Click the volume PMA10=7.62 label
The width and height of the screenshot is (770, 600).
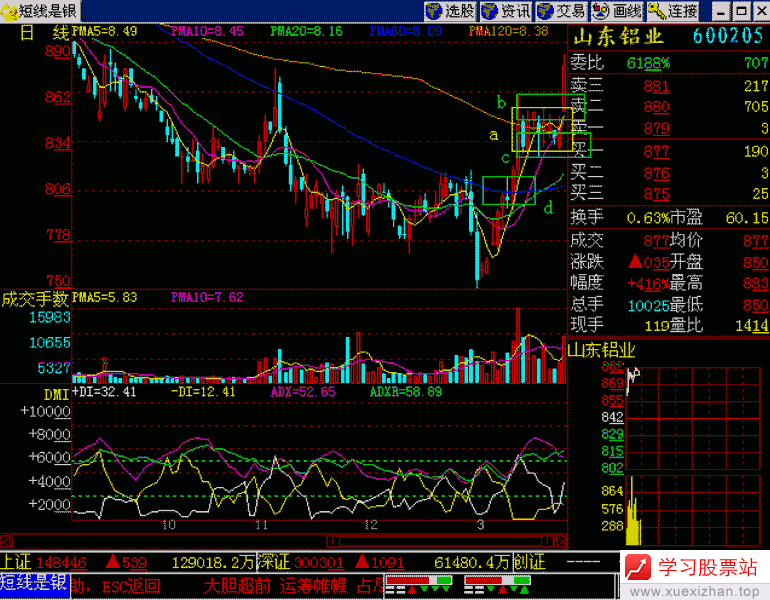207,297
